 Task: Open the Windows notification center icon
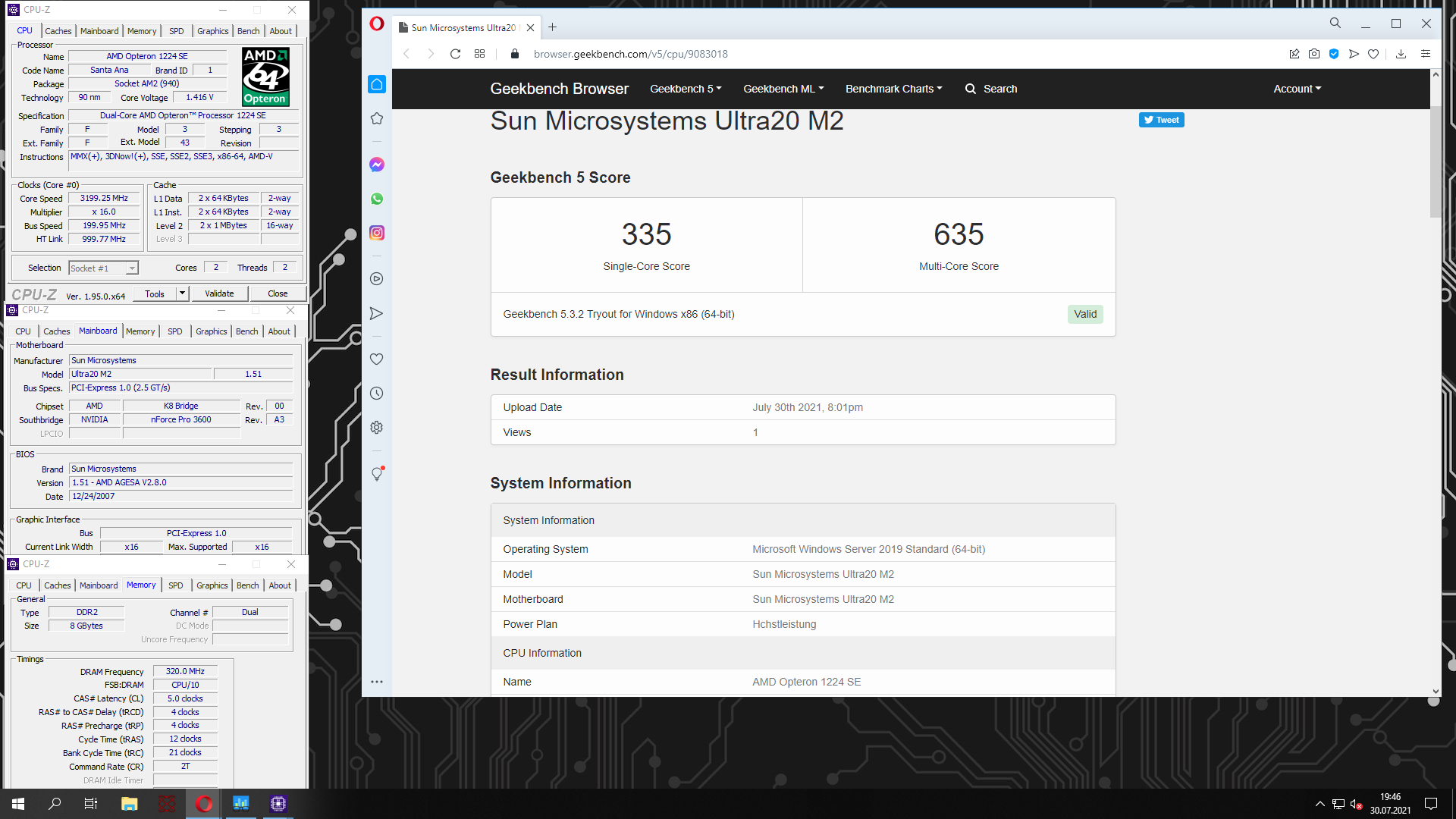pos(1431,804)
